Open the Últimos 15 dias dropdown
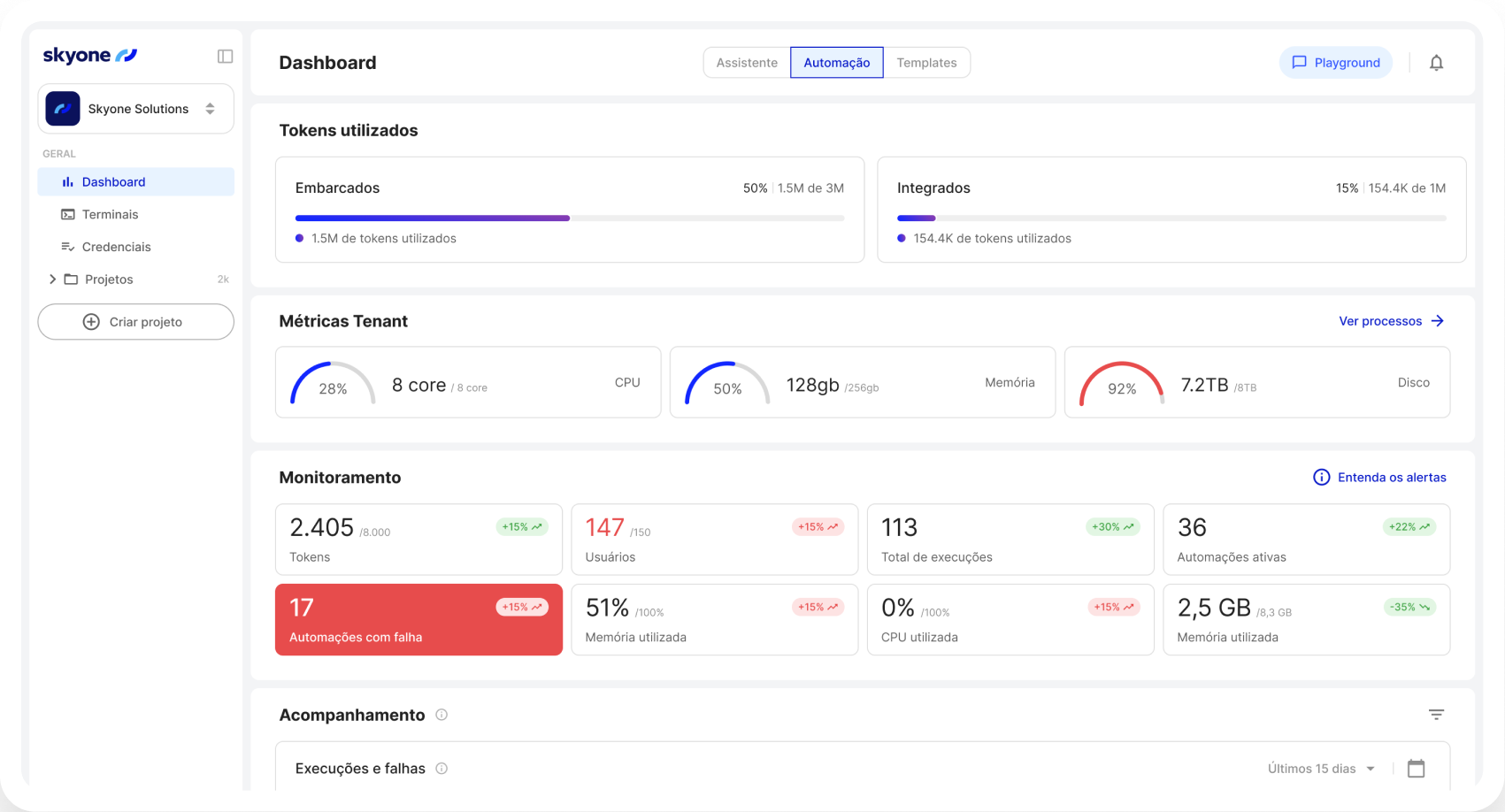This screenshot has height=812, width=1505. coord(1320,769)
